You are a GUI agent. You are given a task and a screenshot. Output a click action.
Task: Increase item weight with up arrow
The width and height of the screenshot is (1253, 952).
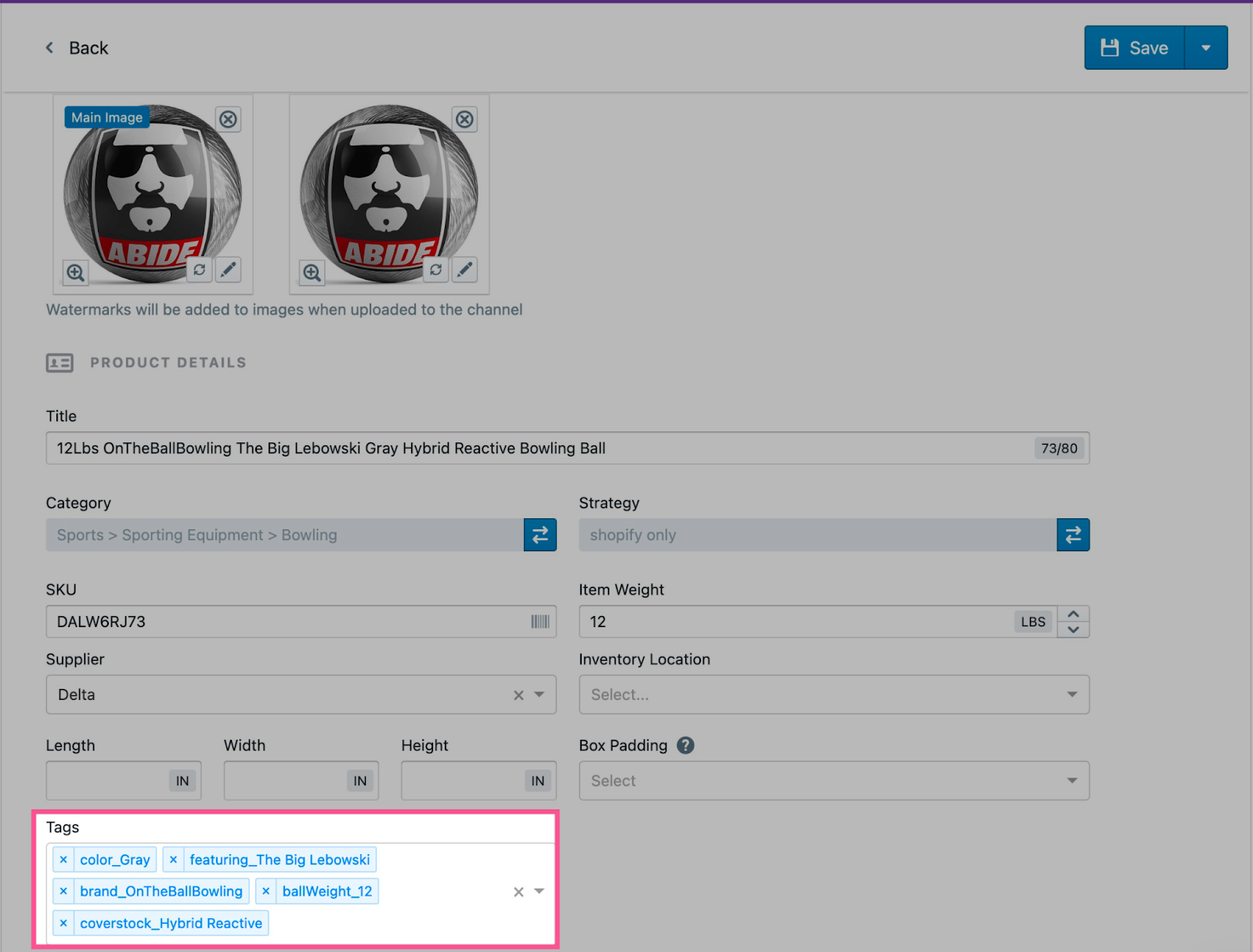pyautogui.click(x=1074, y=614)
